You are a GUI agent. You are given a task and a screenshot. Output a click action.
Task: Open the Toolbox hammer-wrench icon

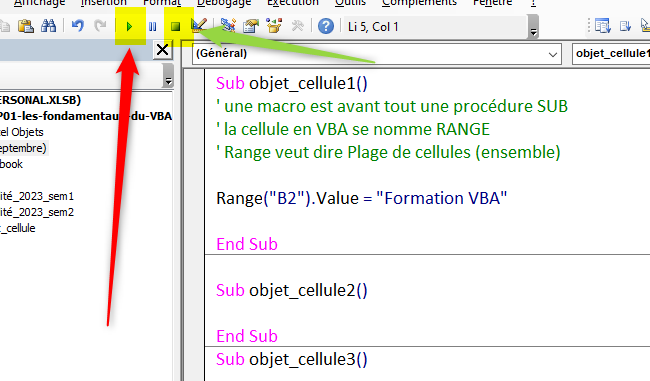click(x=297, y=26)
